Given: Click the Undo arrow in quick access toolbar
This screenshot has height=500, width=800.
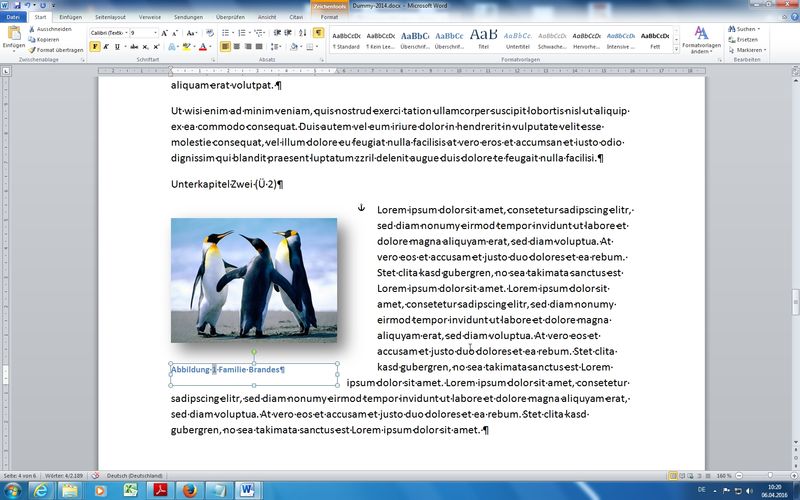Looking at the screenshot, I should pos(28,6).
